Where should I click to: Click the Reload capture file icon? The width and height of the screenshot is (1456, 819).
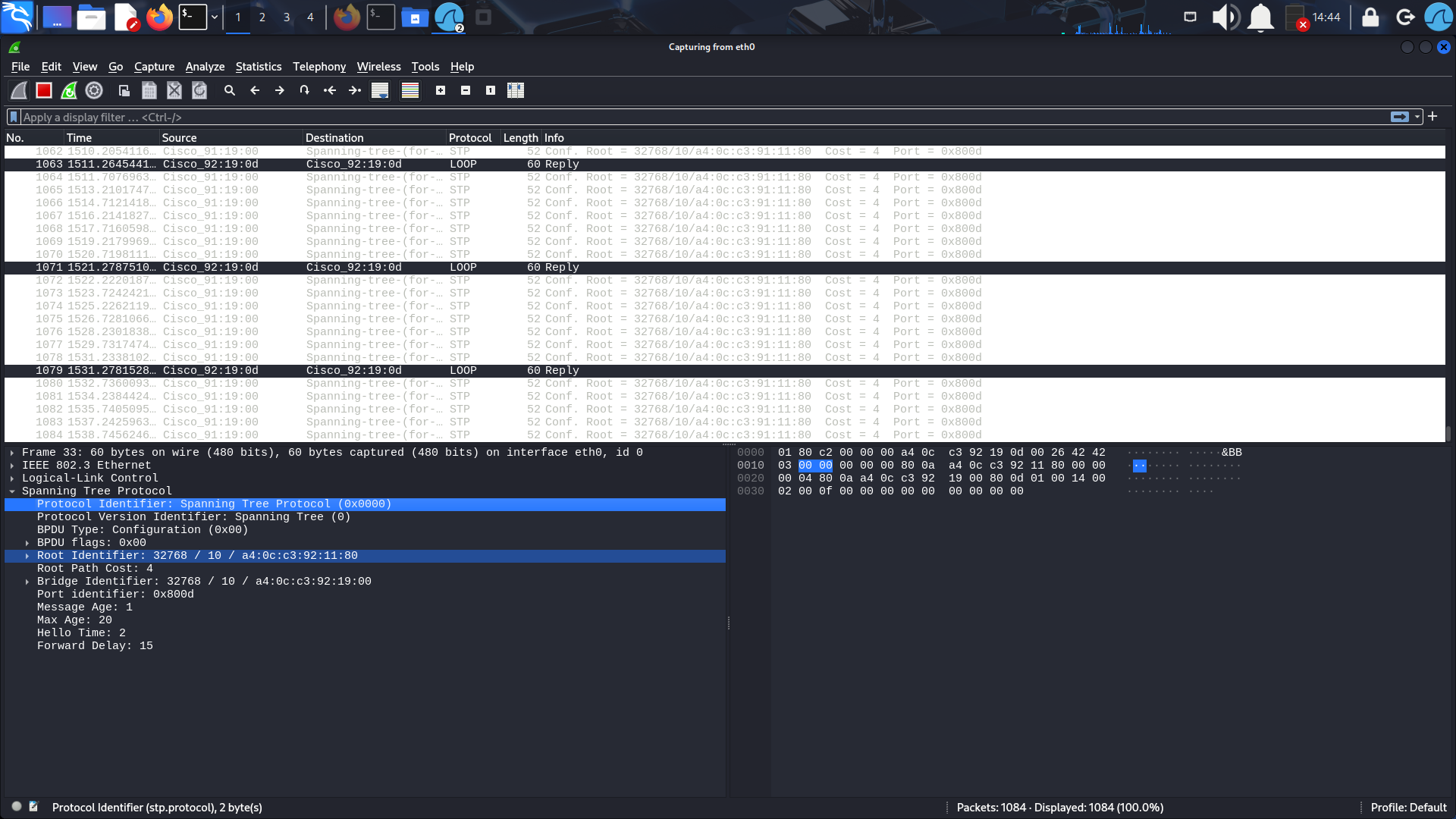click(x=199, y=90)
